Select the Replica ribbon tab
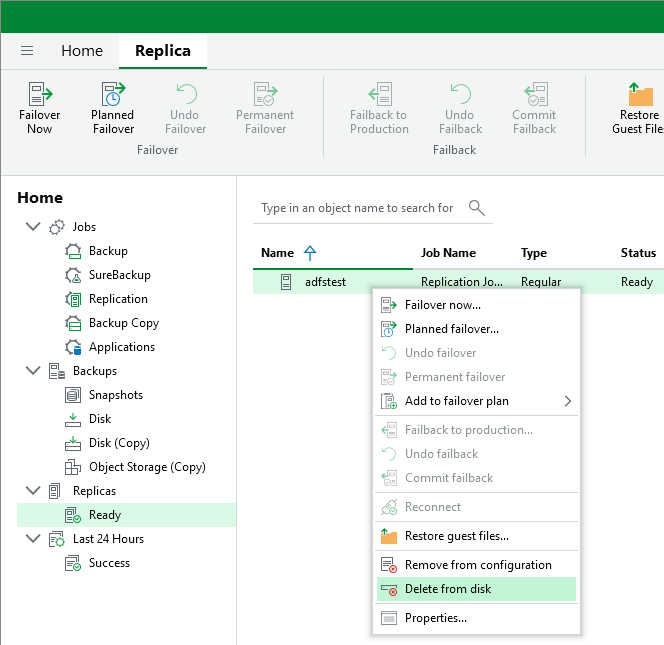This screenshot has height=645, width=664. point(163,51)
